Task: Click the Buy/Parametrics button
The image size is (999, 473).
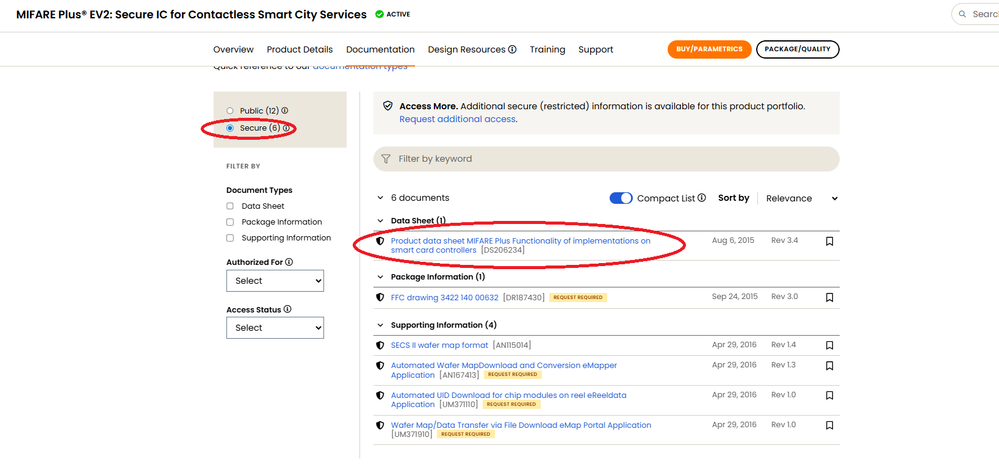Action: [x=709, y=49]
